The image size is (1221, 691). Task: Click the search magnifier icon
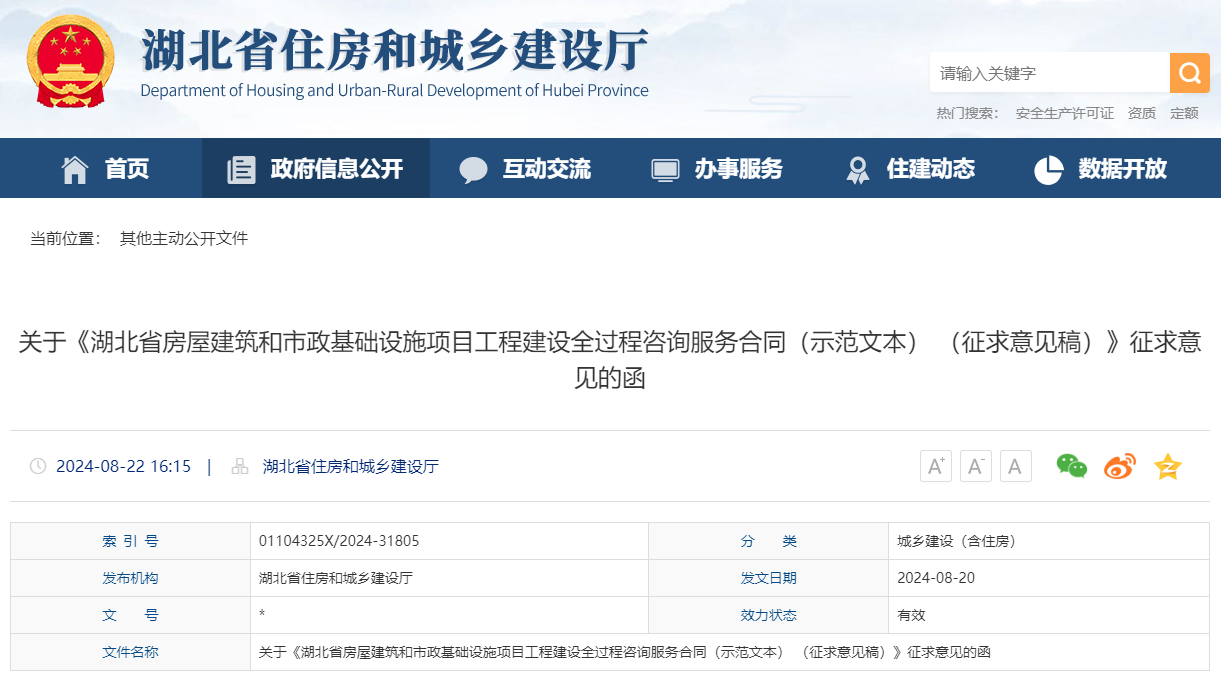click(1189, 72)
